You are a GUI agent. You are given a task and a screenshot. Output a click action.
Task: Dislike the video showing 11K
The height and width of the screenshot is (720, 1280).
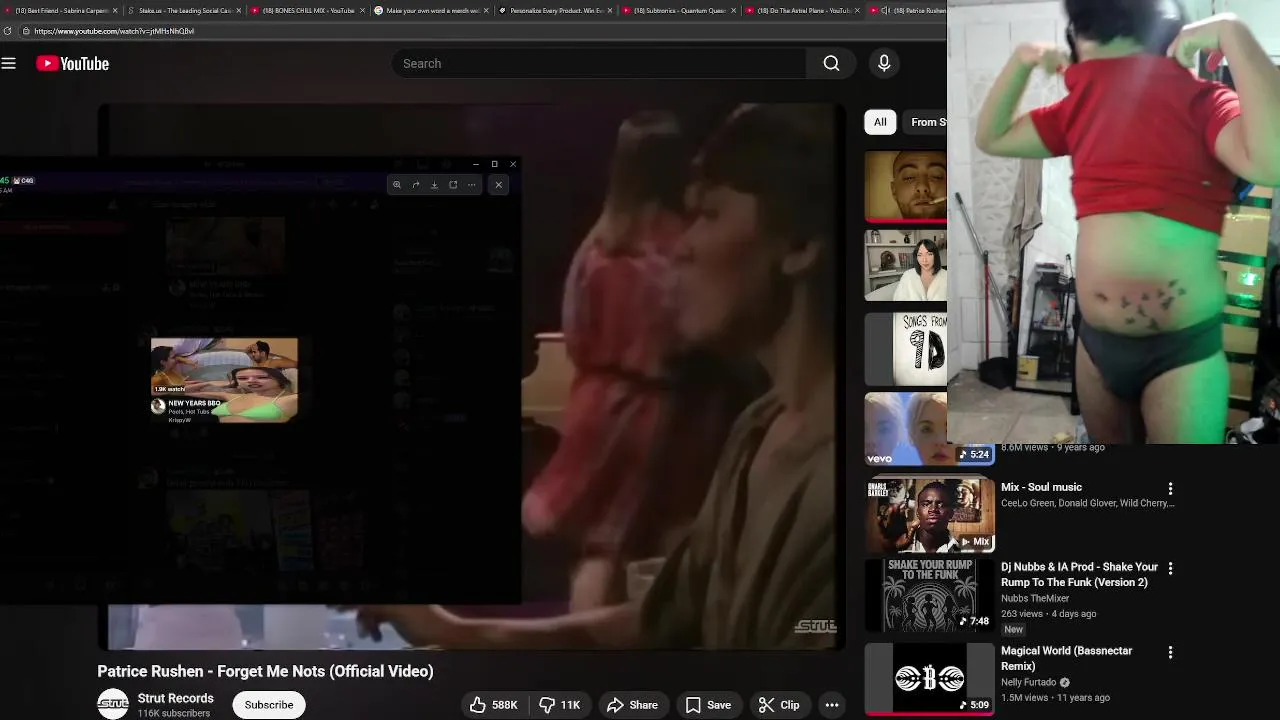(x=560, y=705)
